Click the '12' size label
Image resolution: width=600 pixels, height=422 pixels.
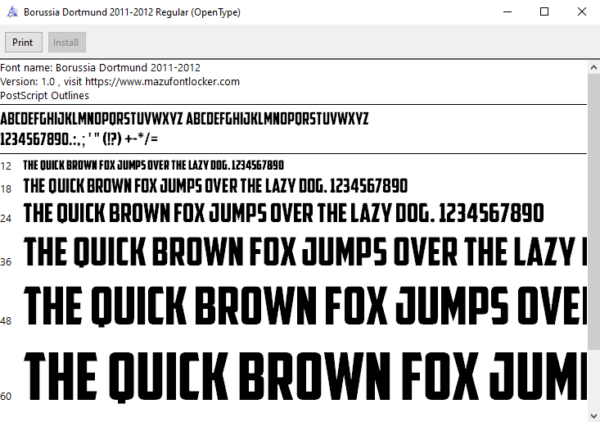pos(6,166)
